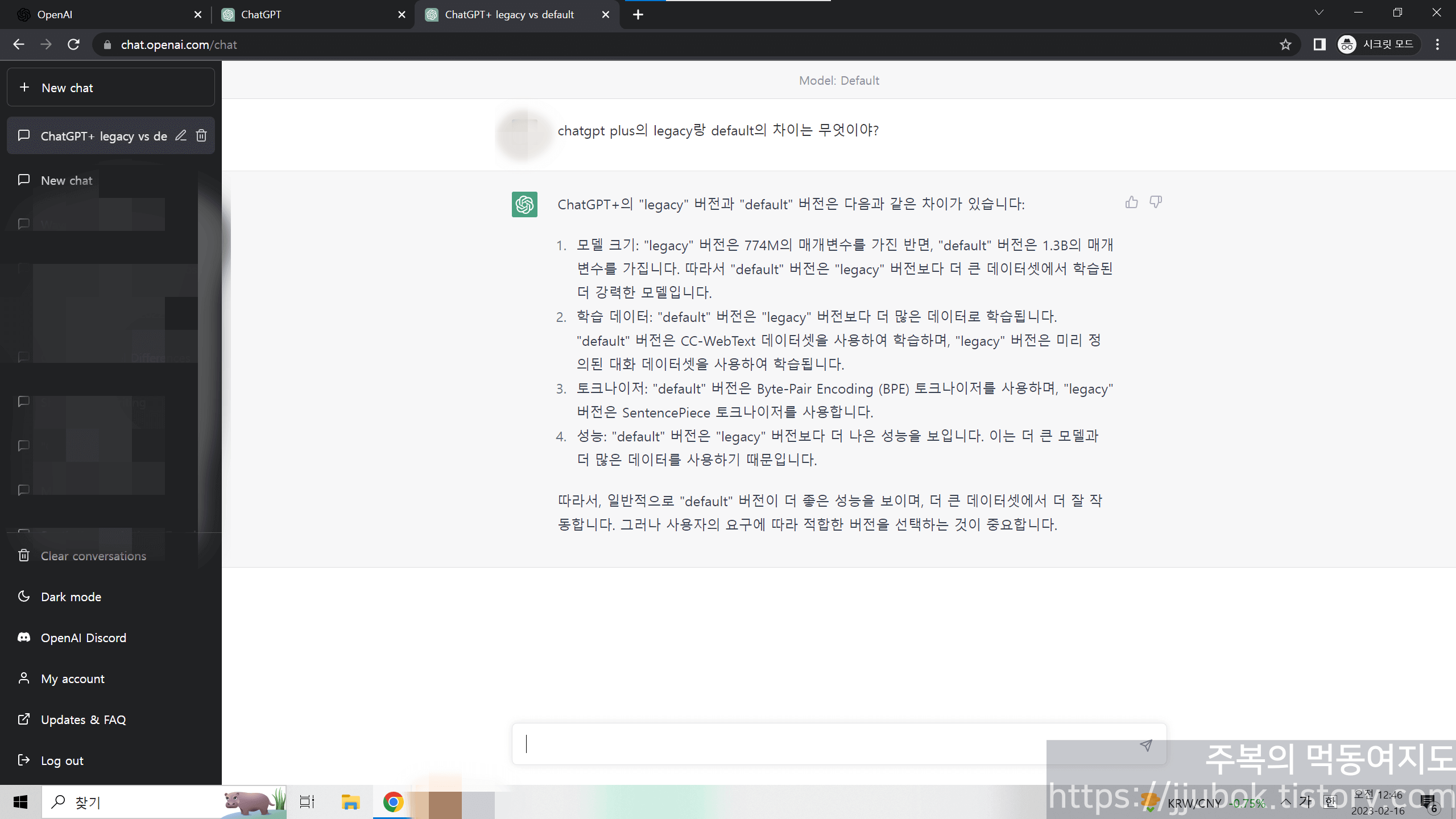The height and width of the screenshot is (819, 1456).
Task: Give thumbs down to ChatGPT's response
Action: [x=1156, y=202]
